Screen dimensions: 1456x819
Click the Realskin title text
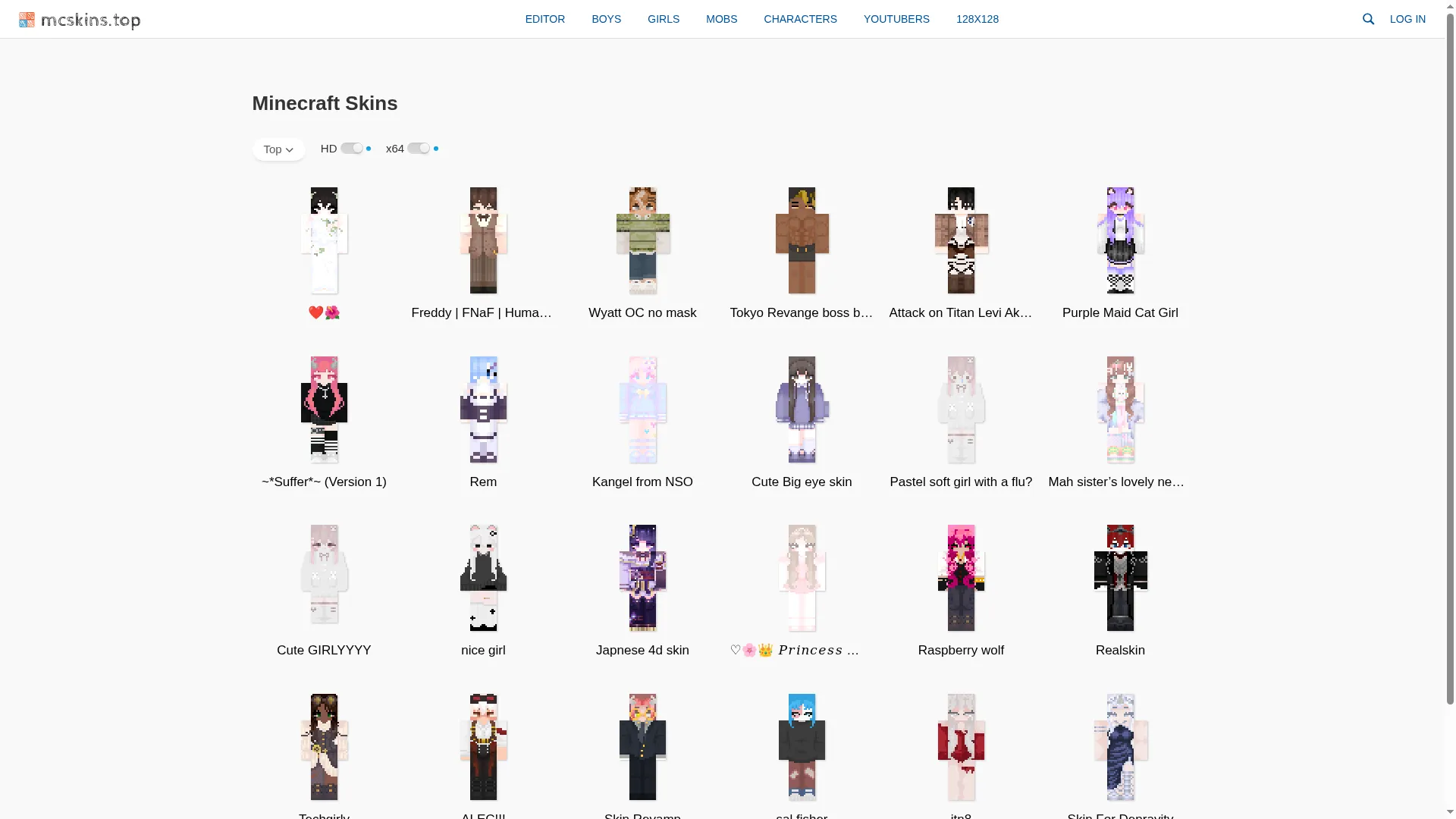click(x=1120, y=650)
